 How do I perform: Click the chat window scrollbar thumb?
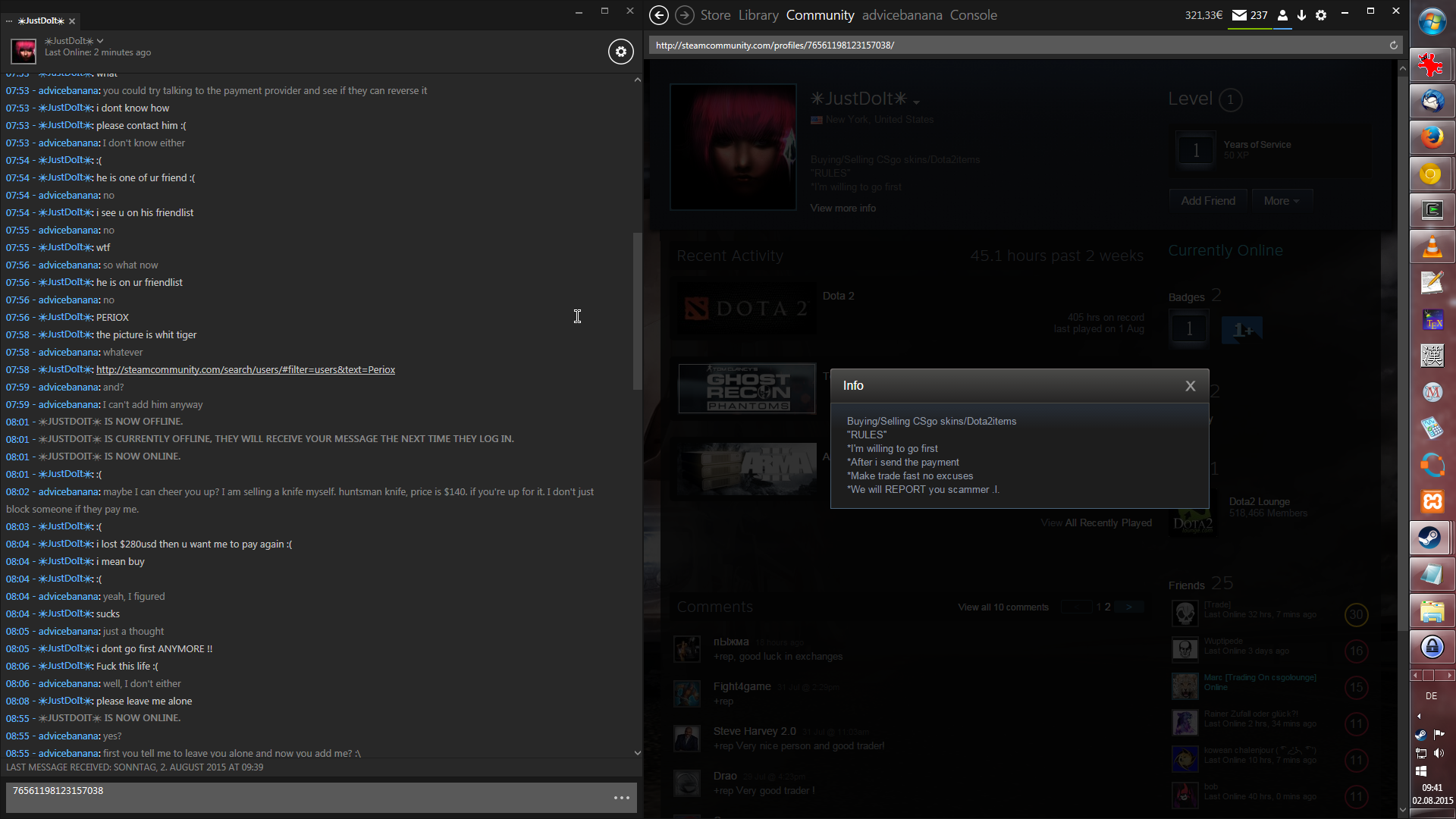[x=637, y=311]
